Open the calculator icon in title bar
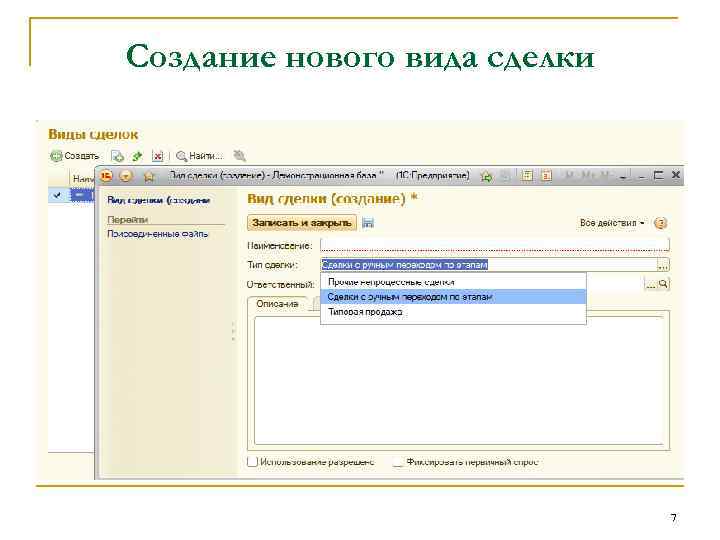 point(528,175)
